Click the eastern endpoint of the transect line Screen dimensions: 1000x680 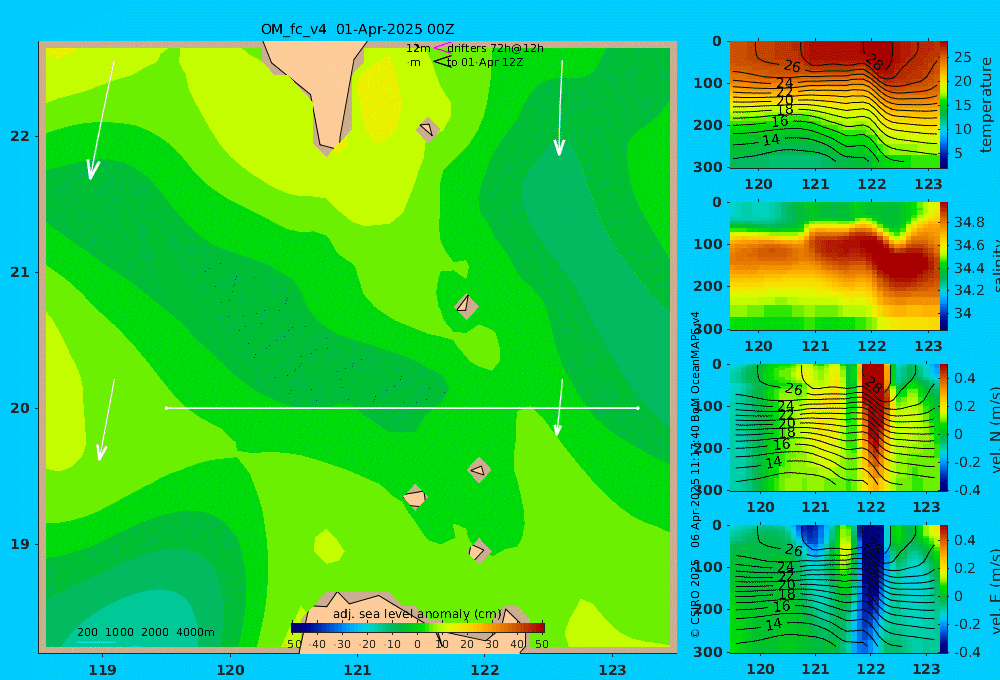pos(638,408)
